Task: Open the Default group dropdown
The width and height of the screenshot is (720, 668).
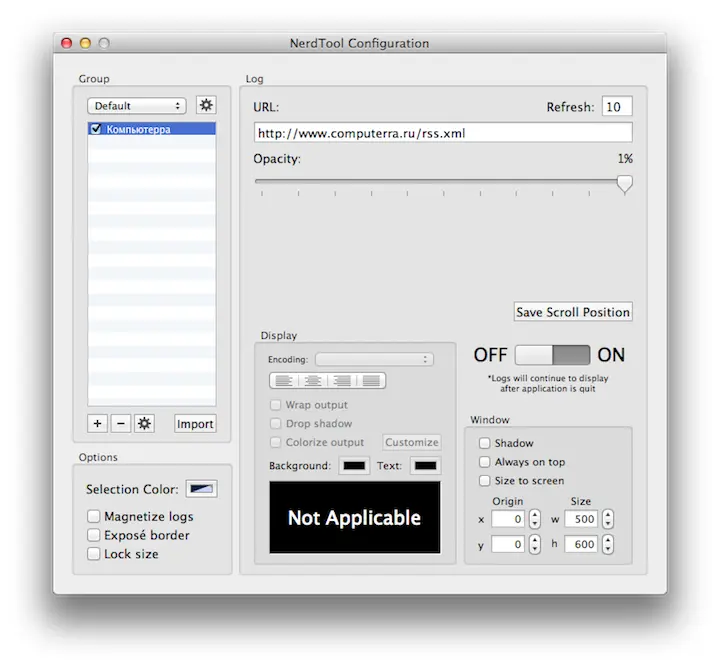Action: pyautogui.click(x=136, y=105)
